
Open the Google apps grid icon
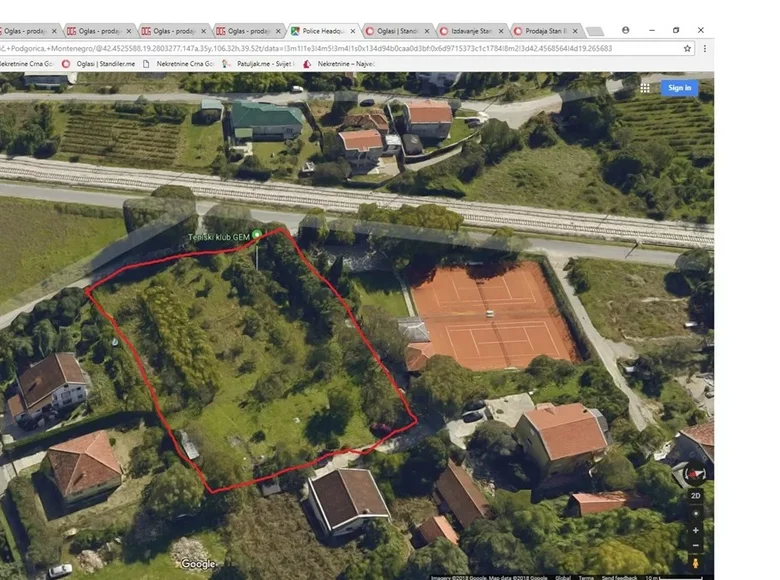[x=645, y=88]
